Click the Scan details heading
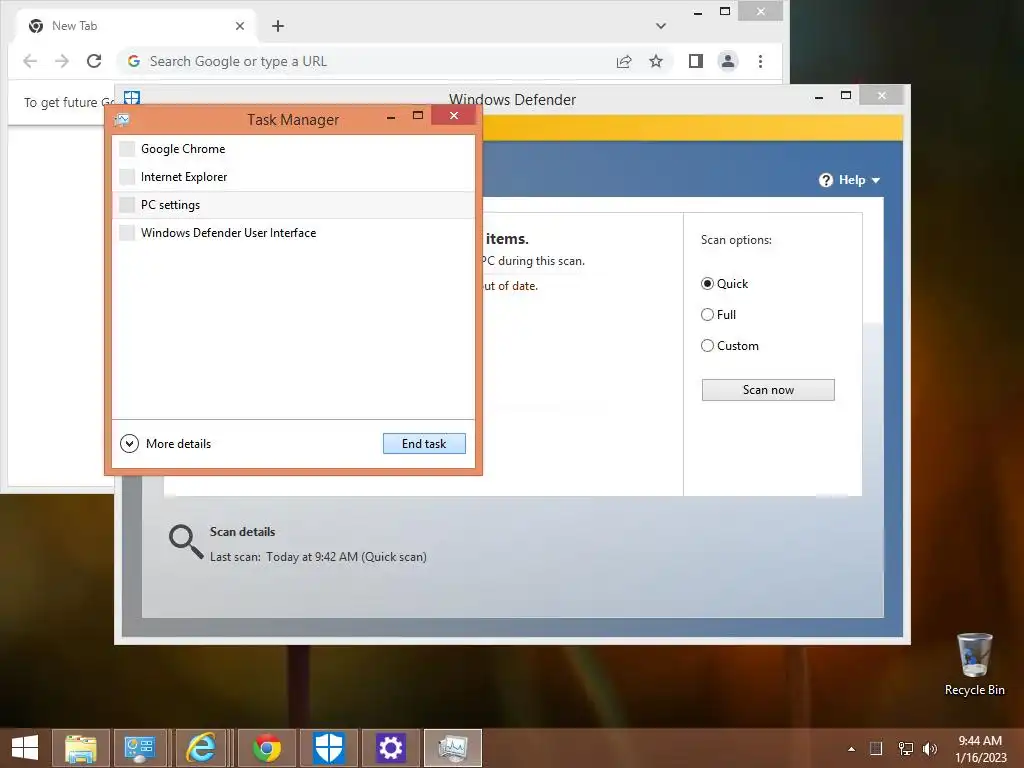Screen dimensions: 1024x768 coord(242,532)
